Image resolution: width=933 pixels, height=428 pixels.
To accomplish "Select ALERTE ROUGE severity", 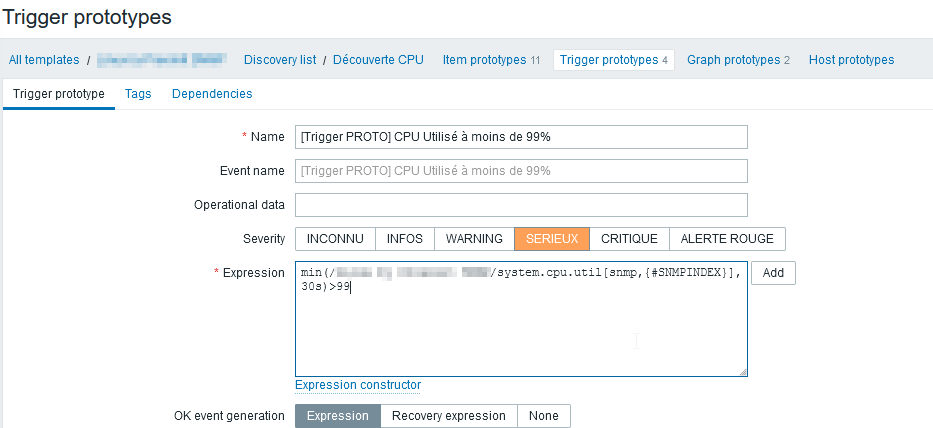I will point(727,239).
